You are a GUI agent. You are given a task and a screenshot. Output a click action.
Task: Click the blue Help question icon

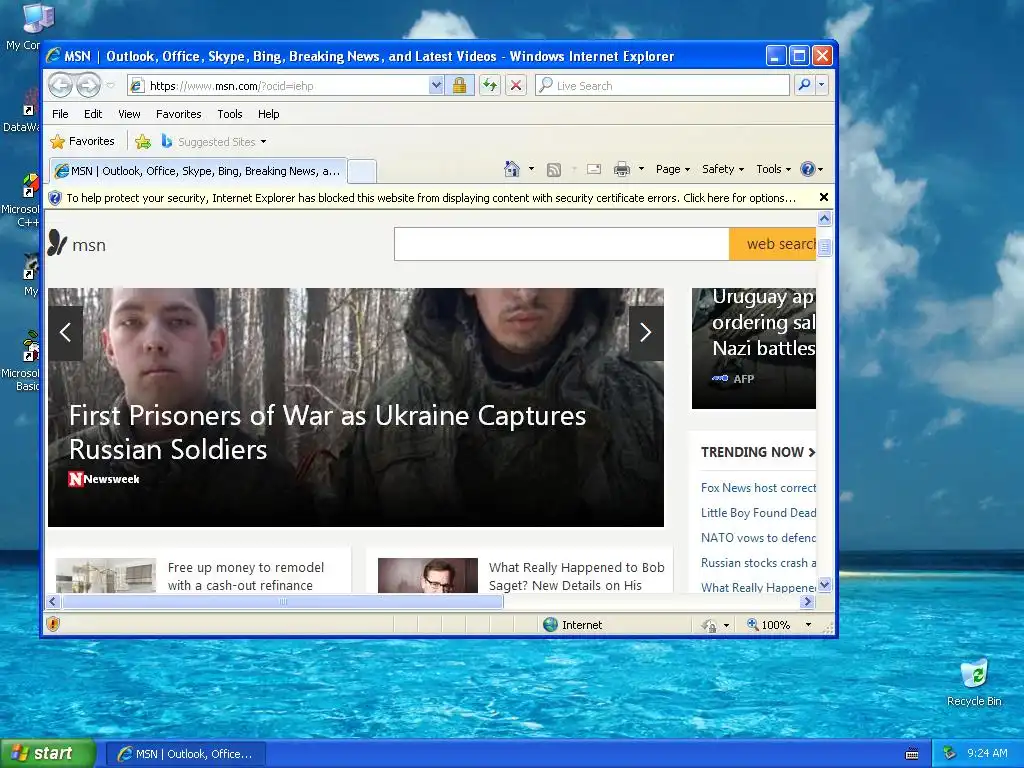tap(808, 169)
